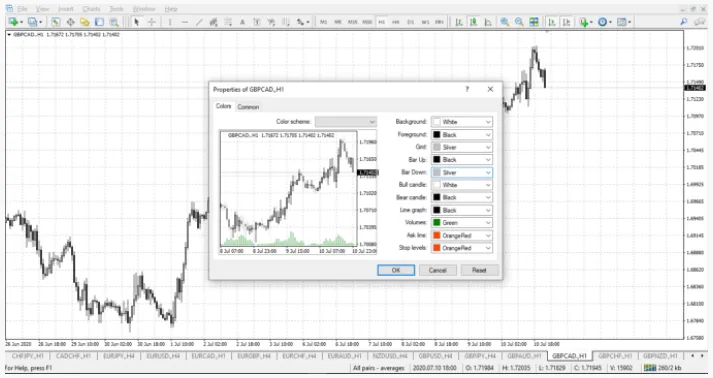Toggle Chart Shift button
This screenshot has width=713, height=378.
pyautogui.click(x=567, y=22)
